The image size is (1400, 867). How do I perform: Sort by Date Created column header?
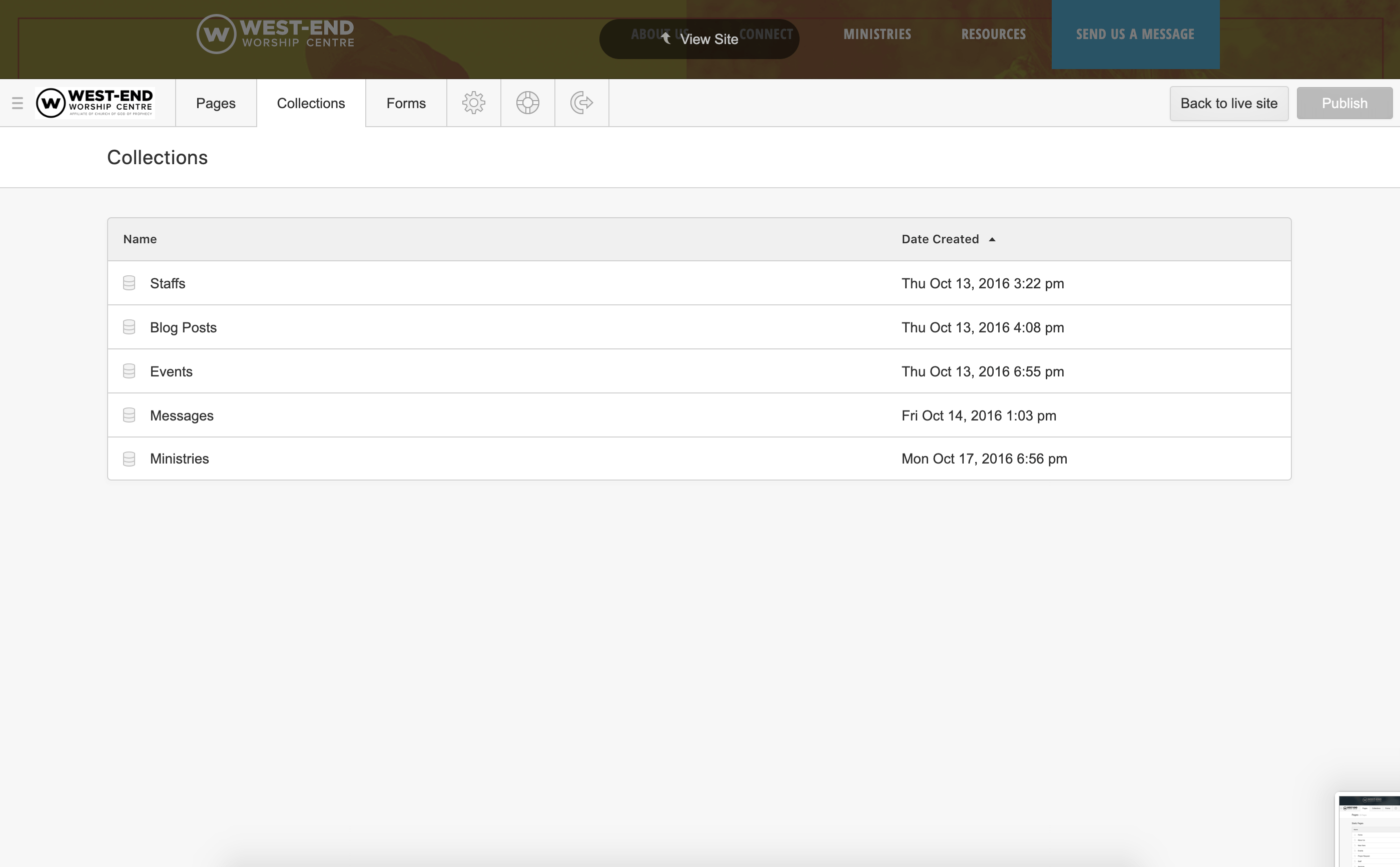point(940,239)
